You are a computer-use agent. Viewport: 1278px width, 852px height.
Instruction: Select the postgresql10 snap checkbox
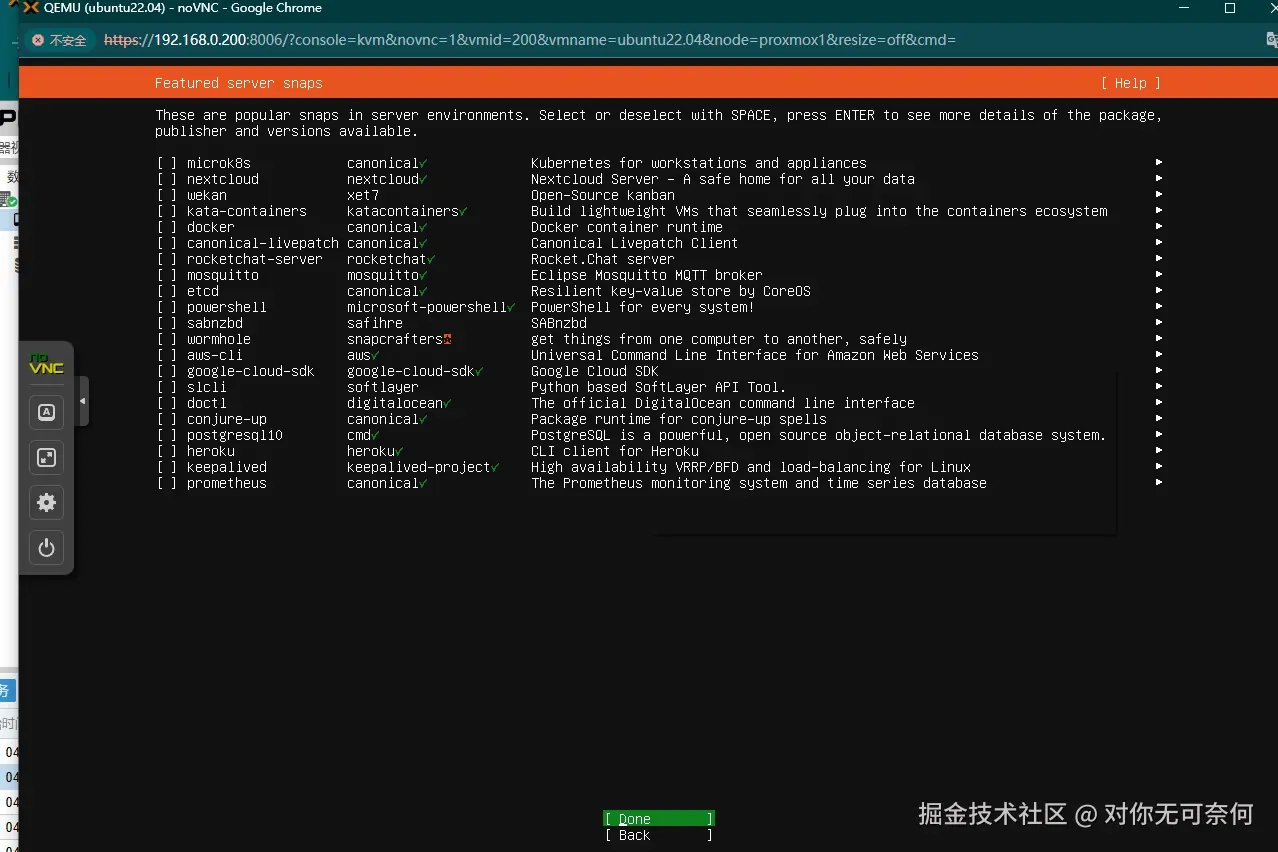(166, 435)
